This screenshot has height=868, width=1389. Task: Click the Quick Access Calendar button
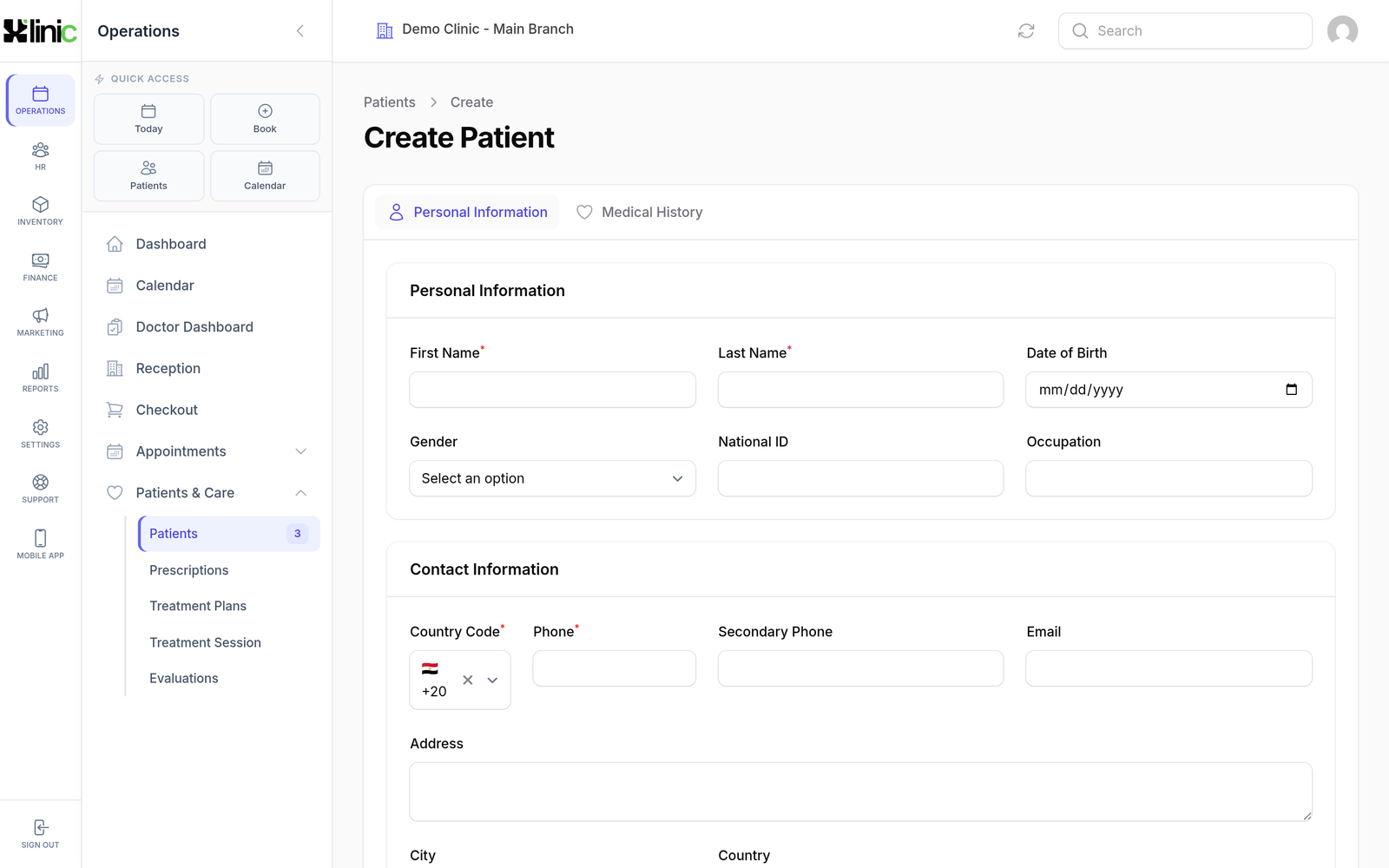click(265, 176)
